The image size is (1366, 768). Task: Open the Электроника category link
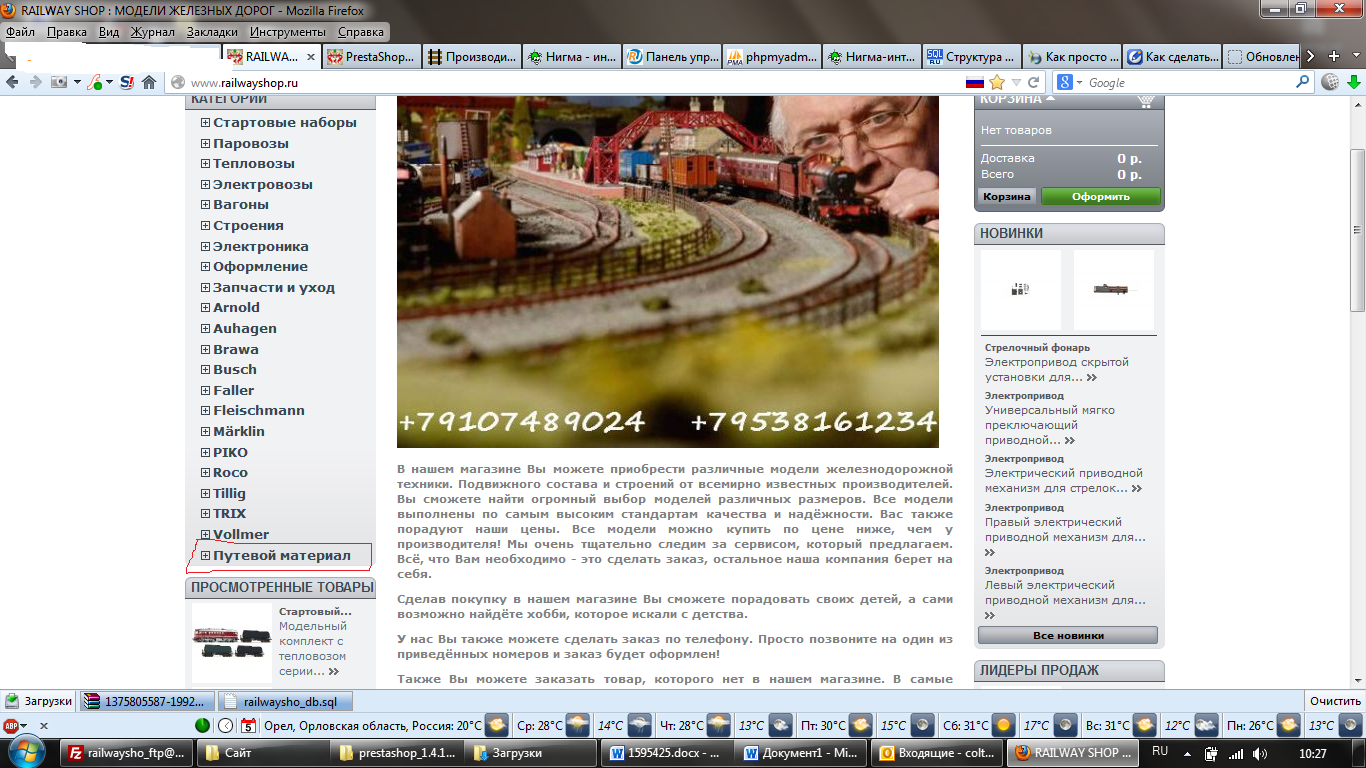tap(261, 246)
